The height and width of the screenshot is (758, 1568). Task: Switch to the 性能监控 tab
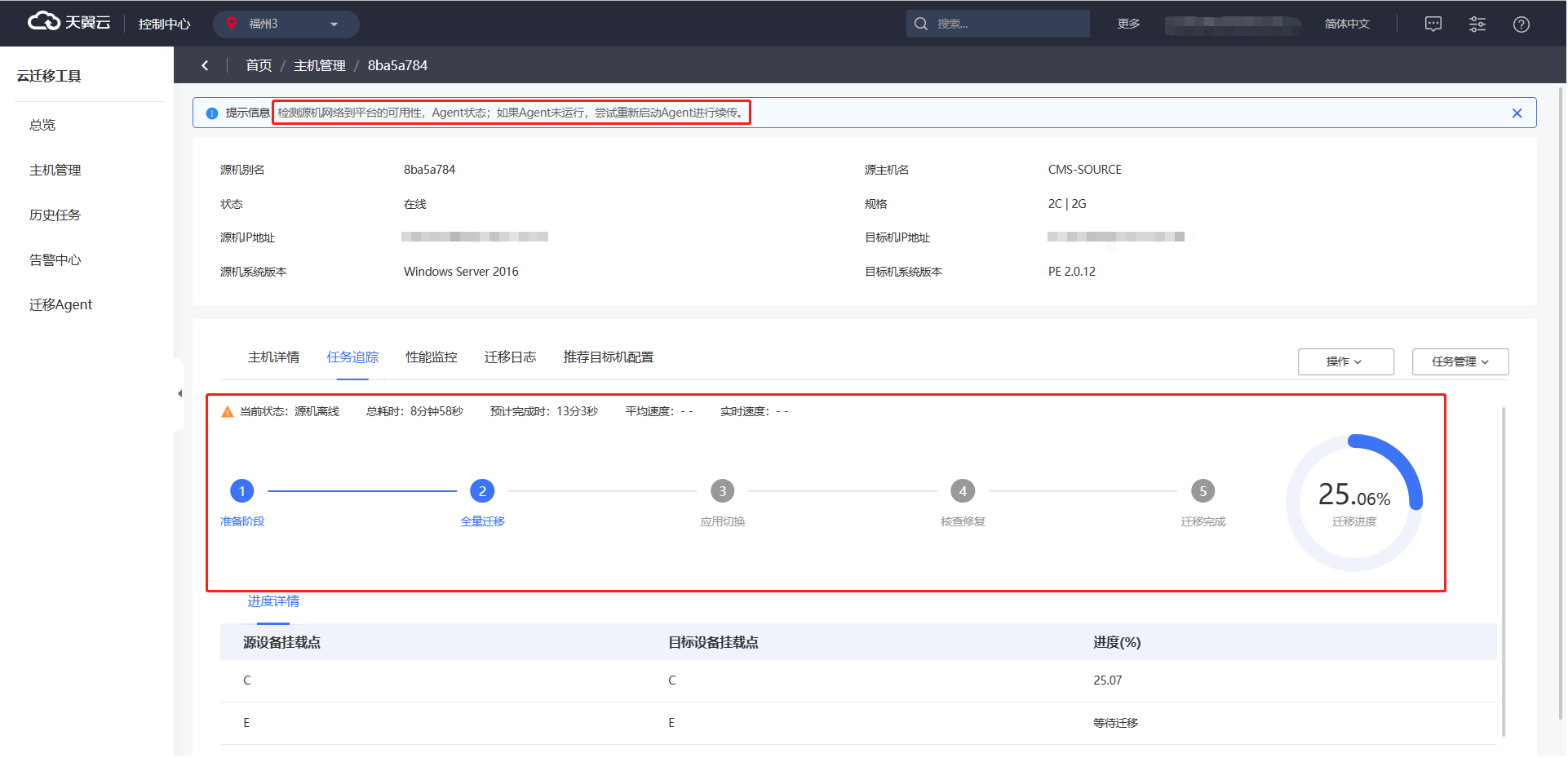pyautogui.click(x=432, y=357)
